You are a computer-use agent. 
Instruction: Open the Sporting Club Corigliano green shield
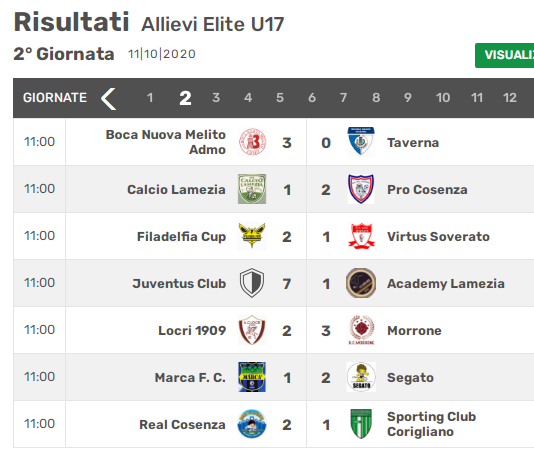pos(361,424)
